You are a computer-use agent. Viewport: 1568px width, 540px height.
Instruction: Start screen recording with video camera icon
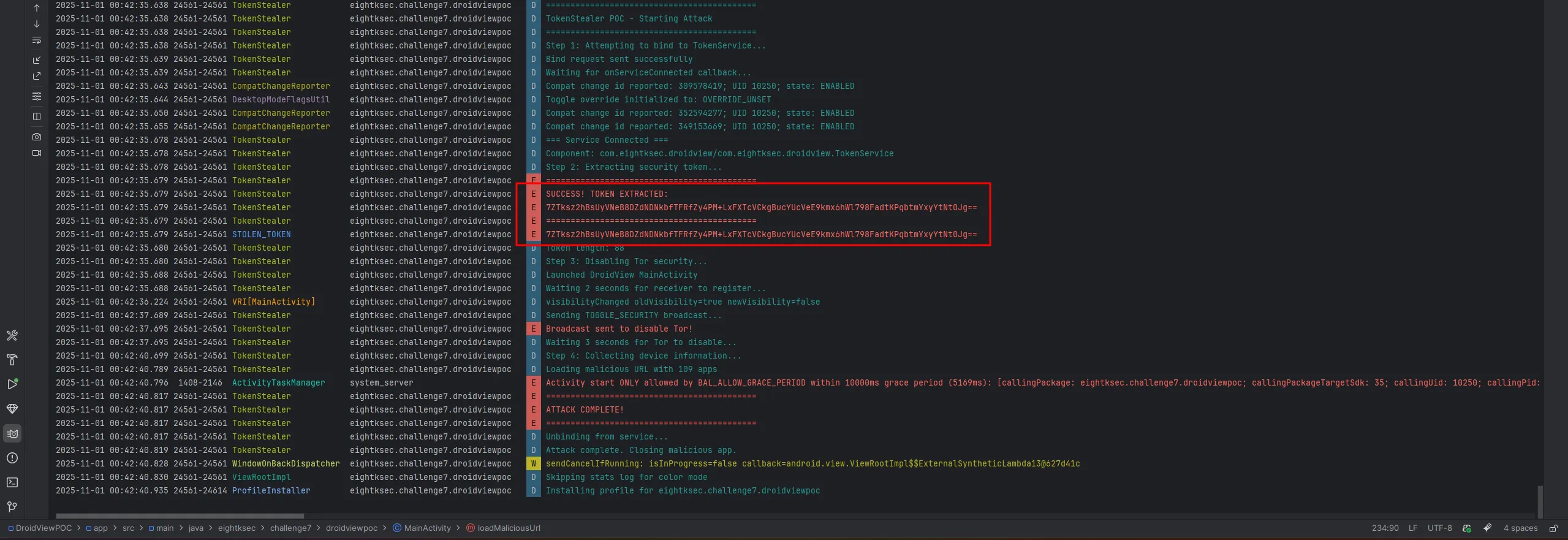pyautogui.click(x=37, y=153)
